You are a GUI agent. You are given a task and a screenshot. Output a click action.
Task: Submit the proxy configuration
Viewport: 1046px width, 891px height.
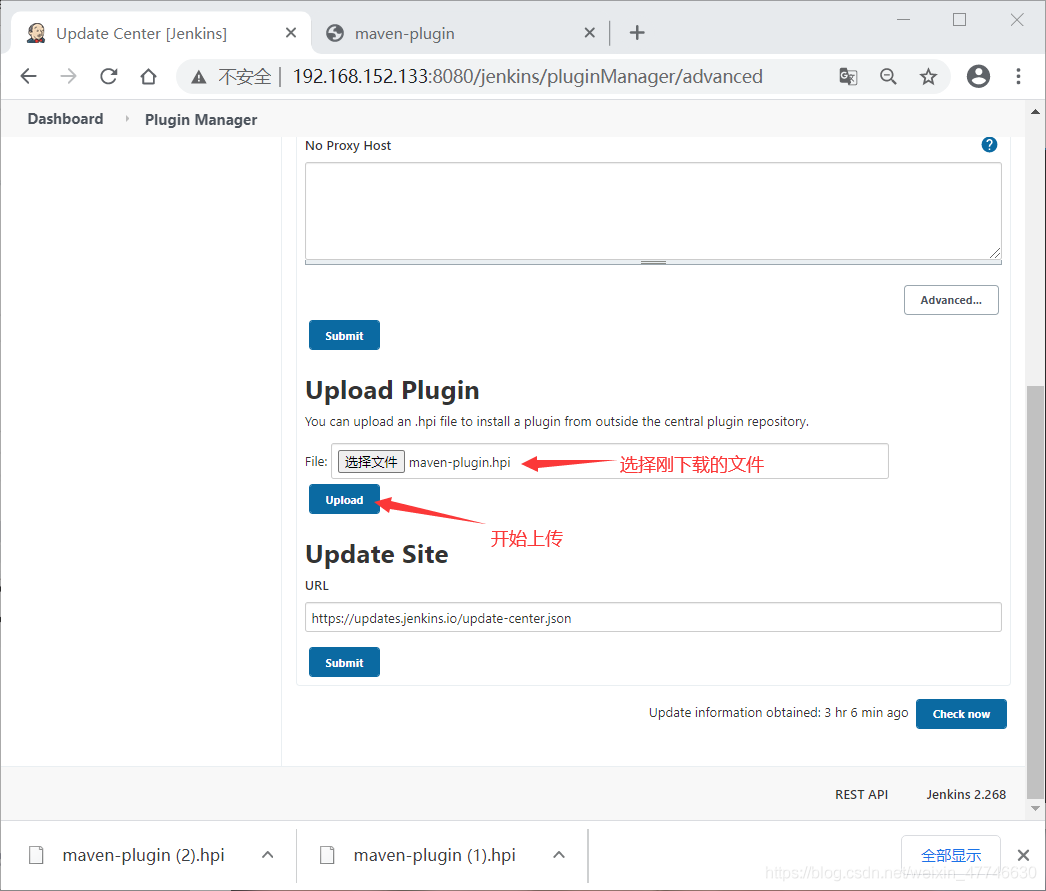pyautogui.click(x=344, y=335)
